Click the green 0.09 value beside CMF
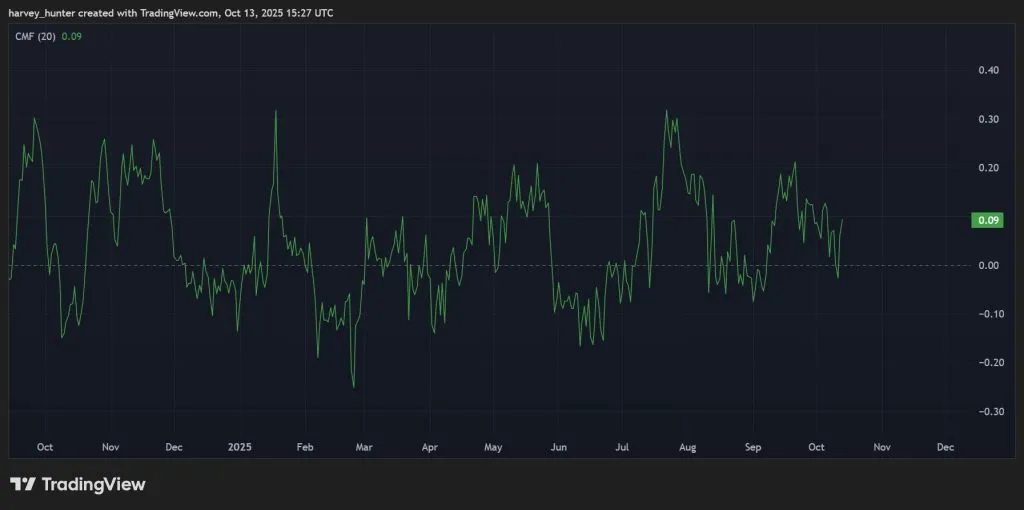 coord(71,36)
